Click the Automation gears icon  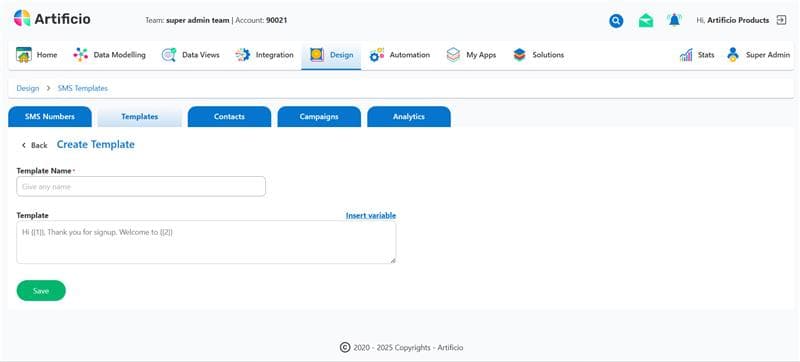point(377,55)
